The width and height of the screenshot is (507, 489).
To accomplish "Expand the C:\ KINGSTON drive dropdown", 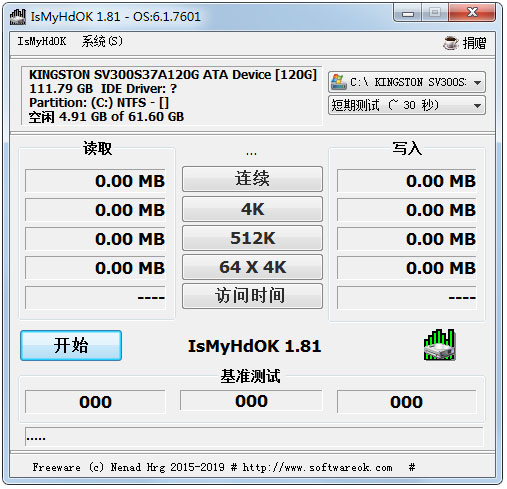I will [407, 82].
